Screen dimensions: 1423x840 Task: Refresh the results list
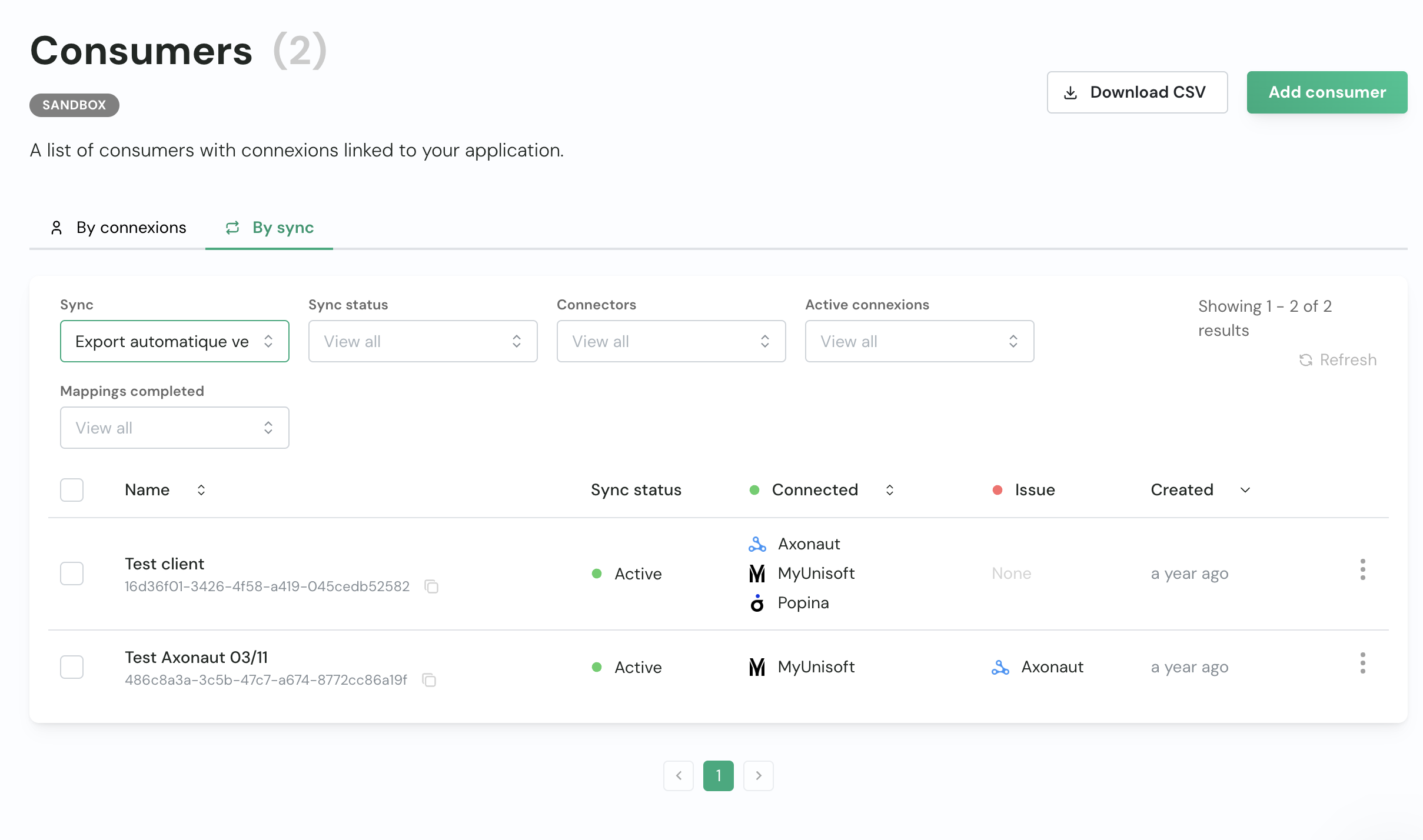coord(1338,359)
